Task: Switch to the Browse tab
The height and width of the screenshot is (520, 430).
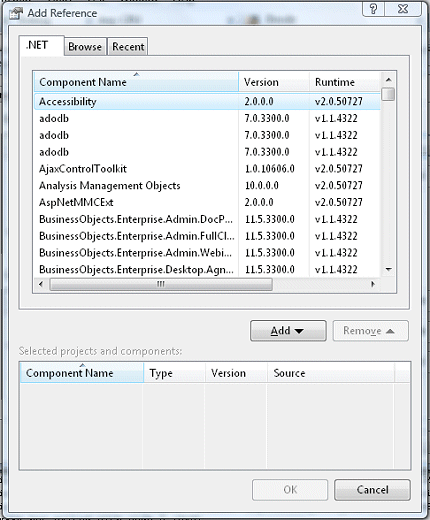Action: tap(85, 47)
